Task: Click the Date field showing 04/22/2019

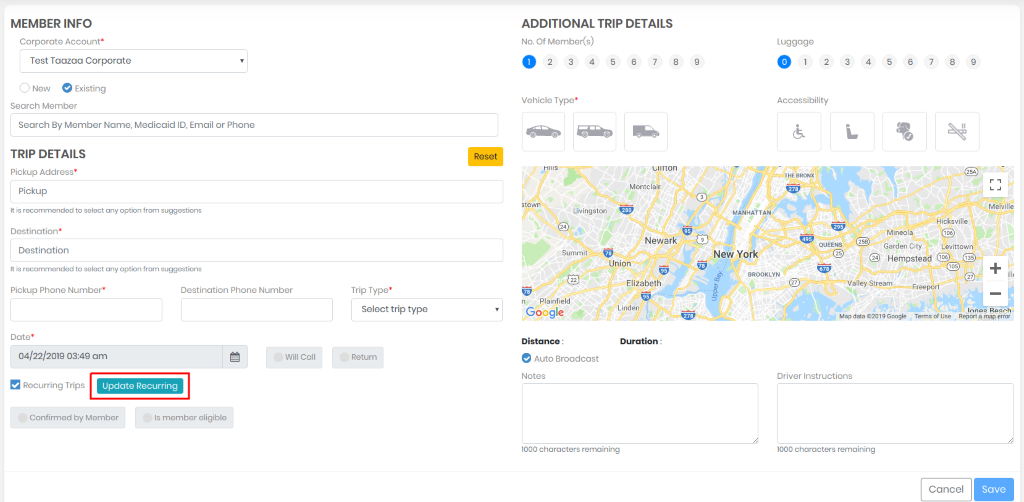Action: point(117,357)
